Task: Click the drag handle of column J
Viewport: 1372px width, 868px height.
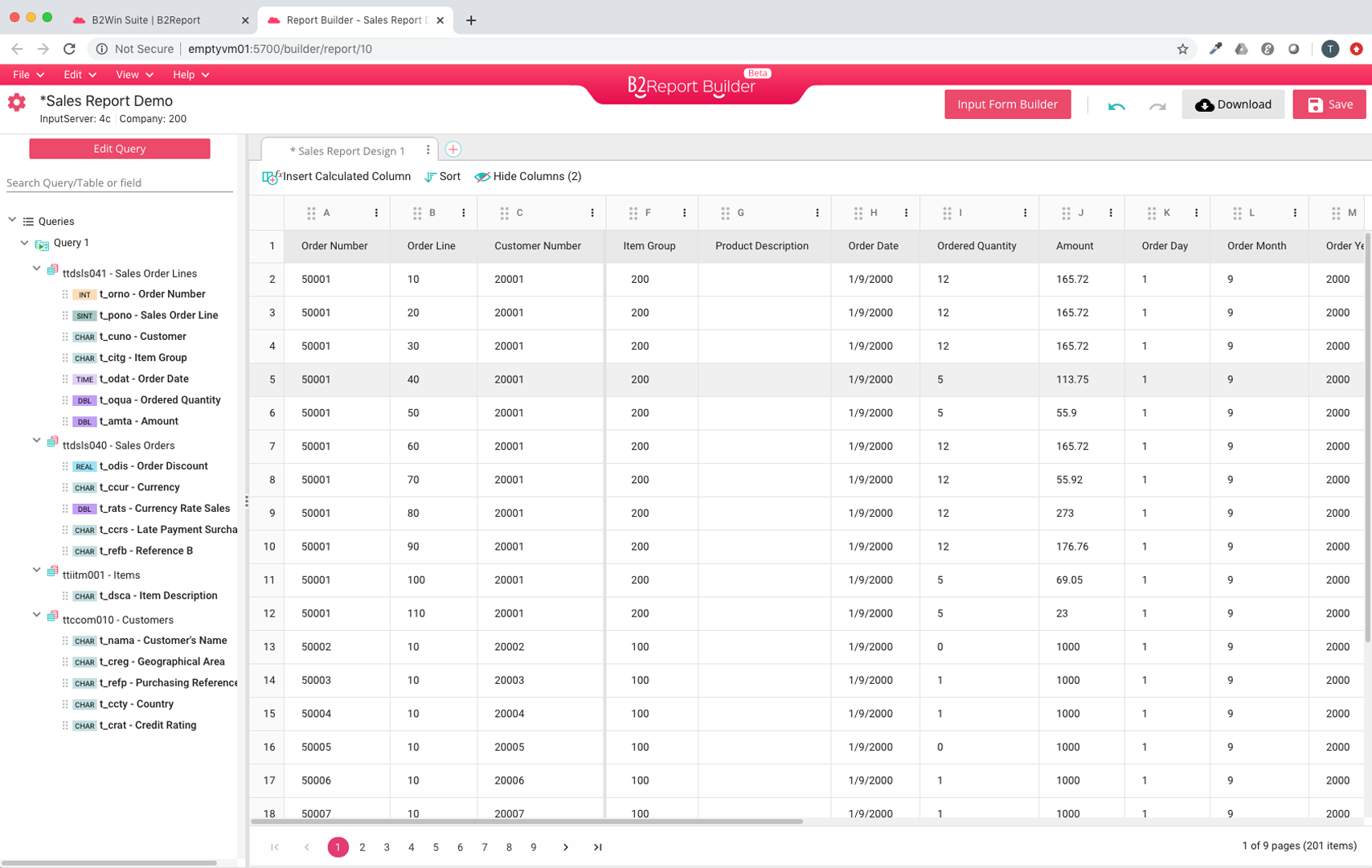Action: tap(1066, 213)
